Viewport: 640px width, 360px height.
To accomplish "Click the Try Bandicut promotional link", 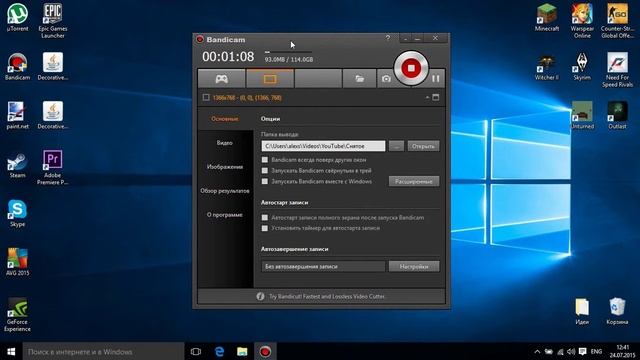I will point(327,296).
